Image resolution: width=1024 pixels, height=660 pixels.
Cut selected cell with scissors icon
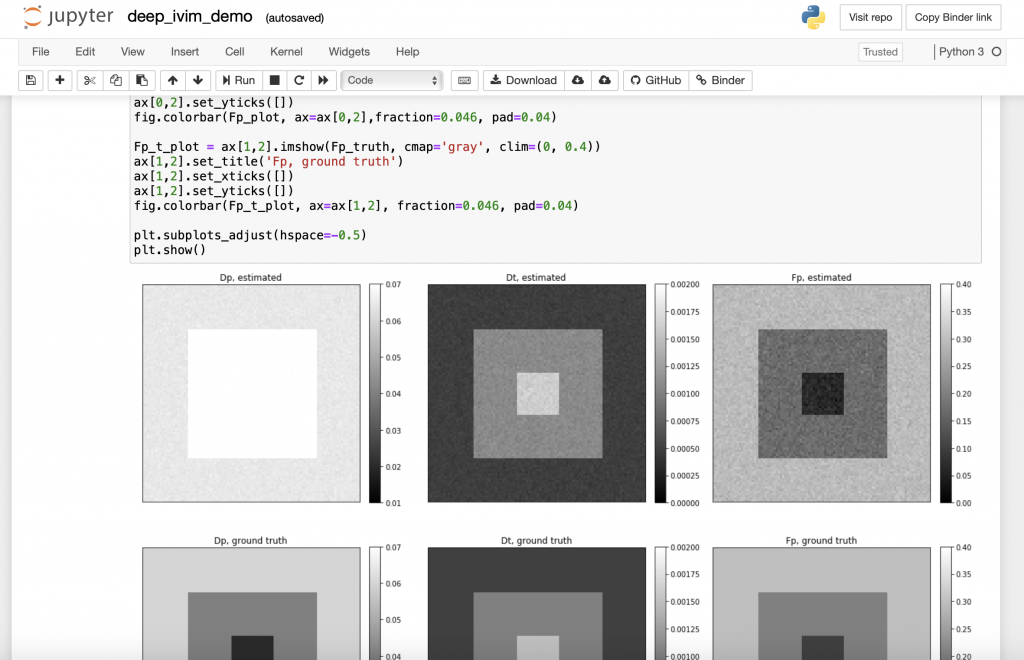point(90,80)
